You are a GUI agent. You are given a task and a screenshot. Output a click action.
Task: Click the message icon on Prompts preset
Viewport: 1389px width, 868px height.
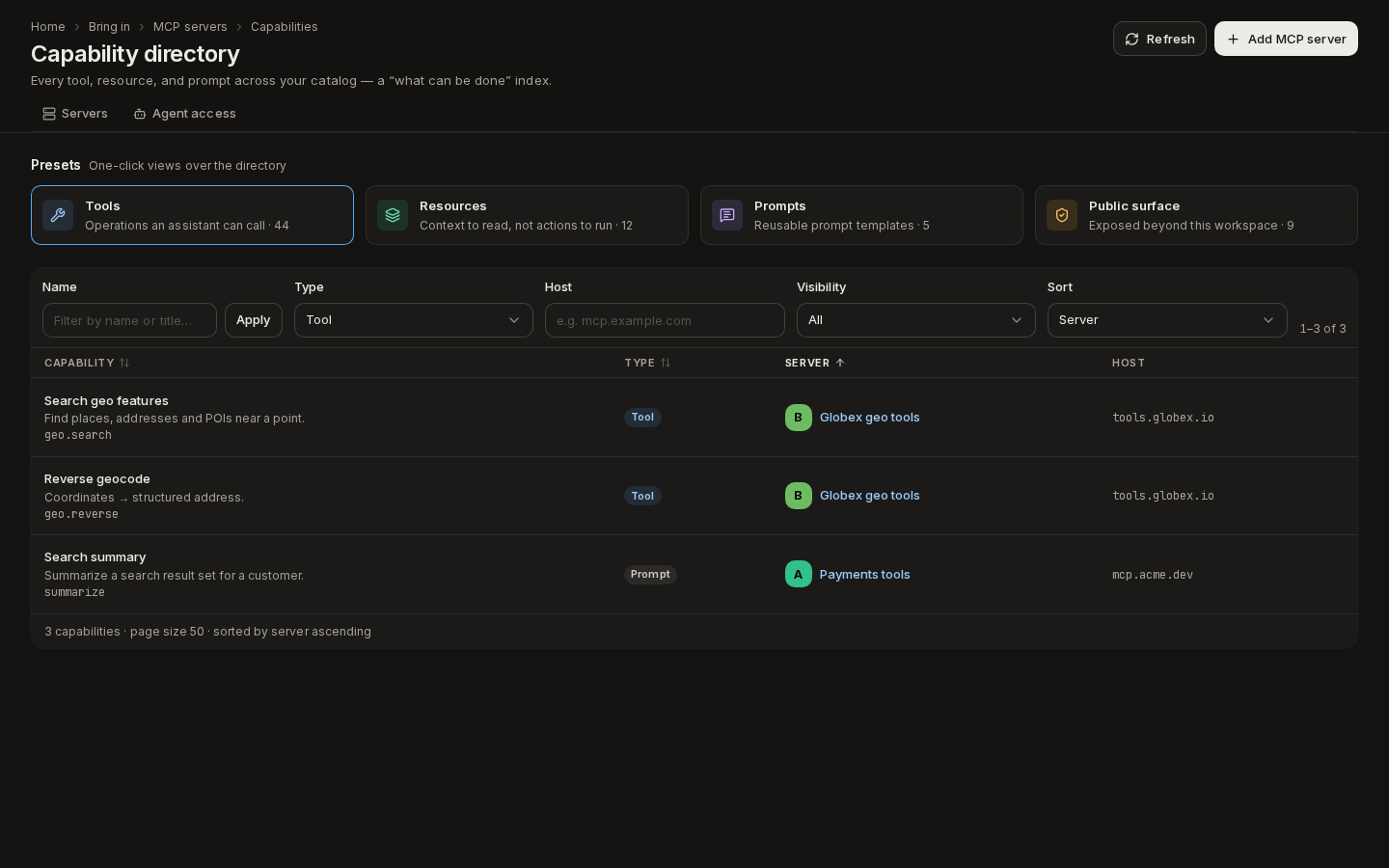tap(727, 215)
